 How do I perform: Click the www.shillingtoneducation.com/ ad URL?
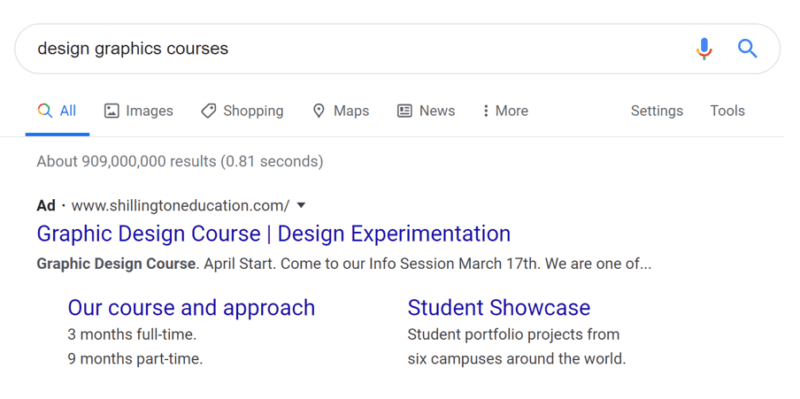tap(181, 206)
